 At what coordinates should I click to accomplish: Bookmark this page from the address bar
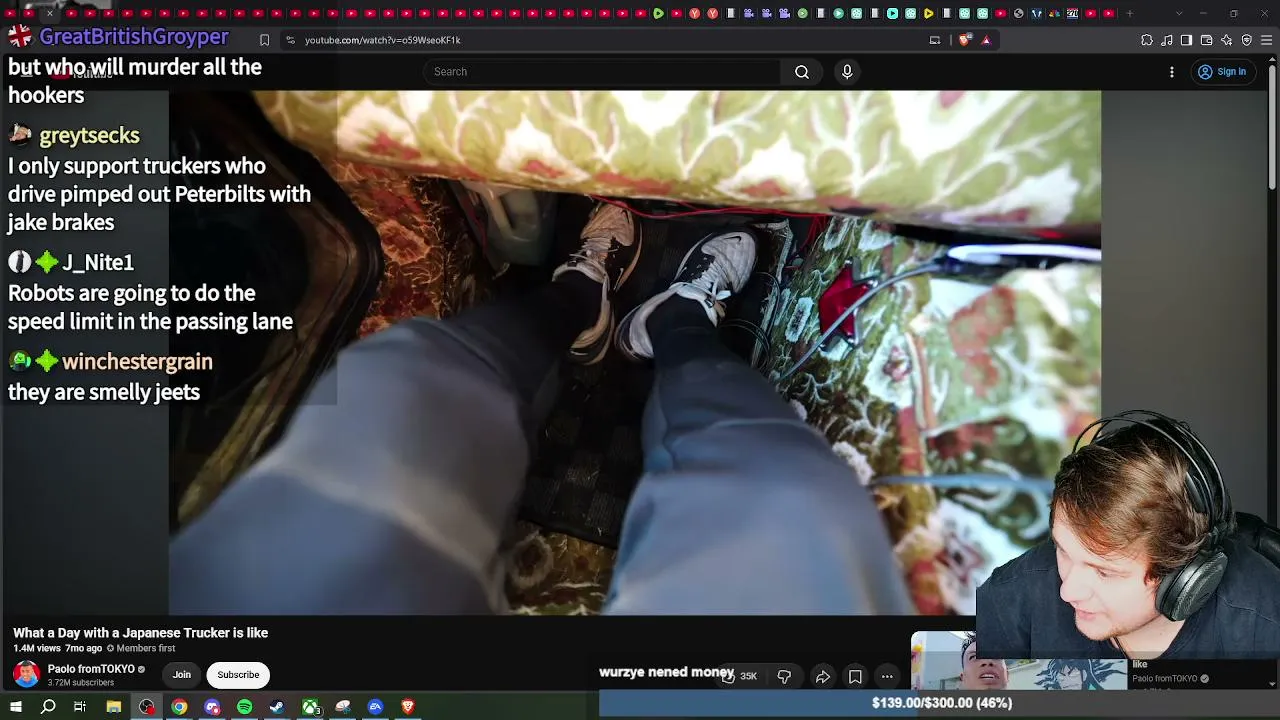click(264, 40)
